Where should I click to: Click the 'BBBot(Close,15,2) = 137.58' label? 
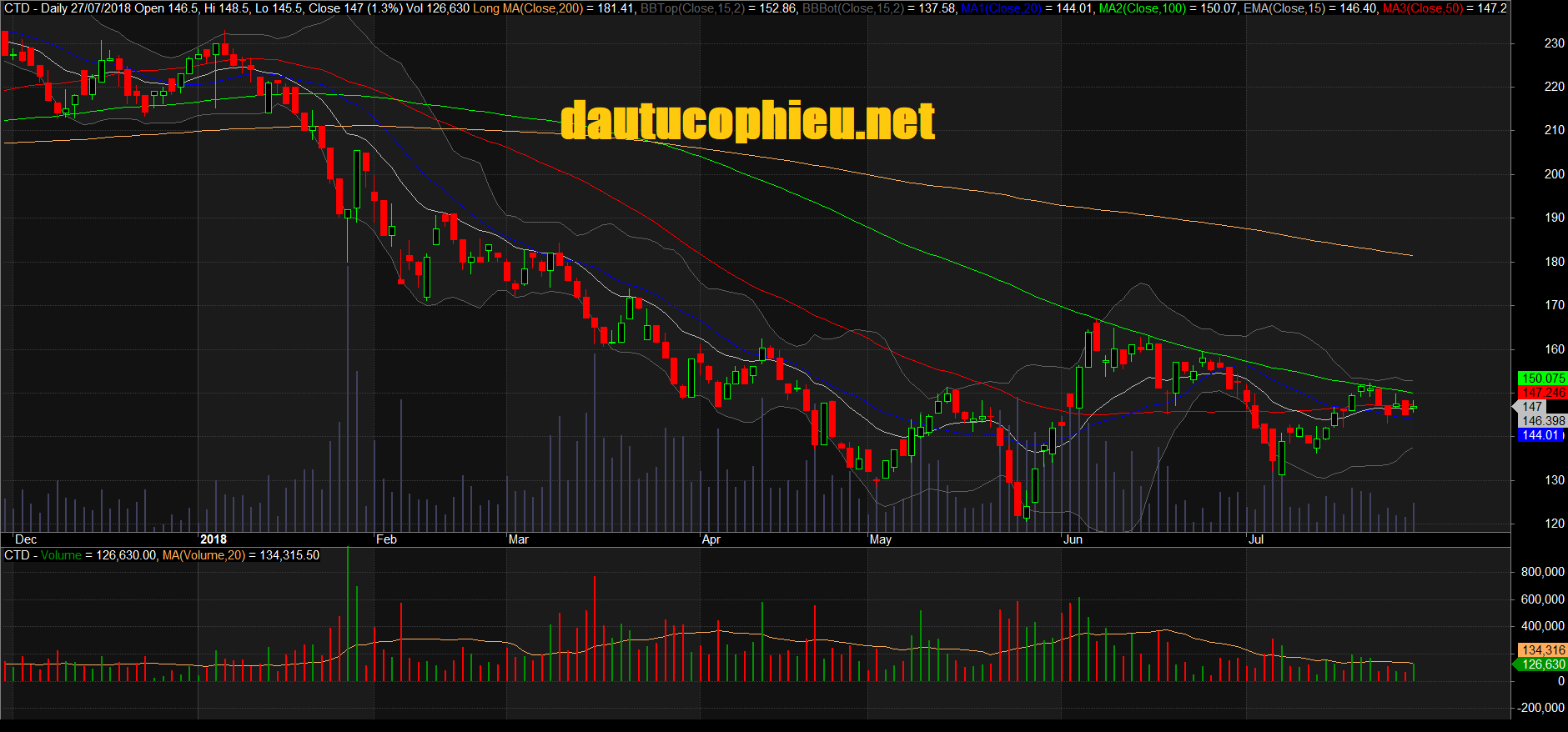tap(879, 8)
